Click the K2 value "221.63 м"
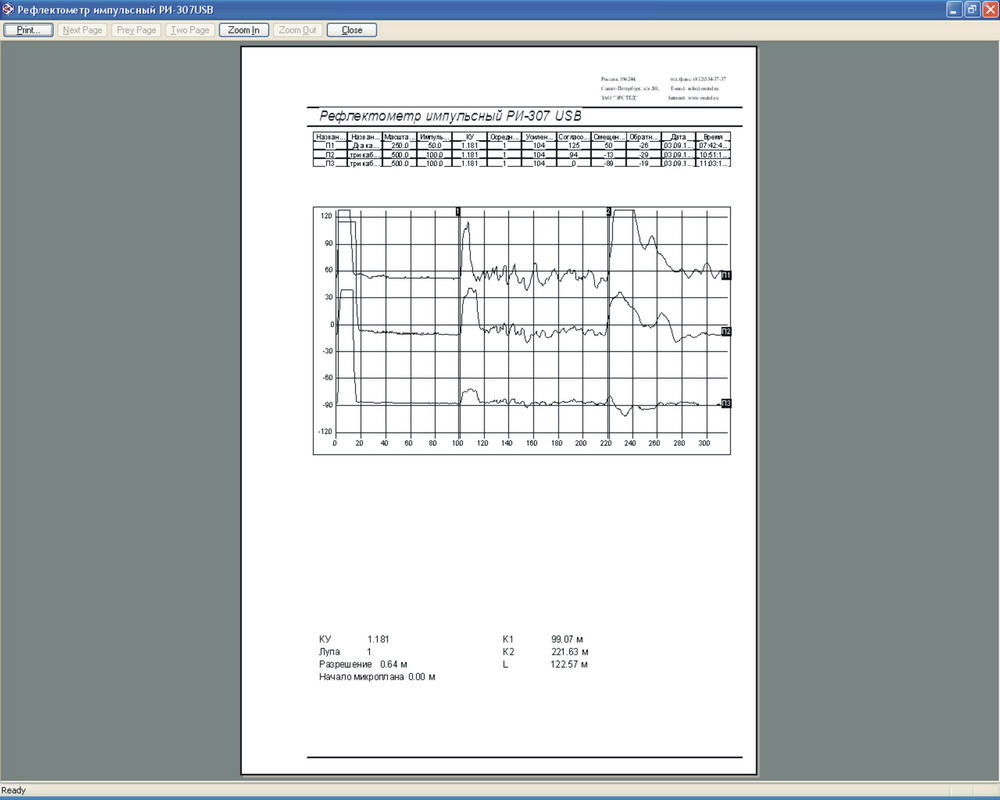1000x800 pixels. click(570, 652)
